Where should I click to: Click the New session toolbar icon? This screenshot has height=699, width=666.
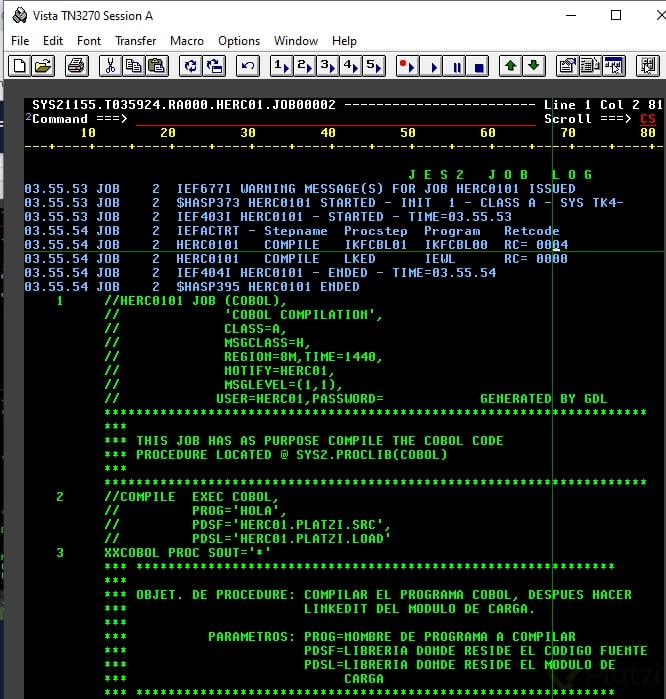click(x=20, y=66)
